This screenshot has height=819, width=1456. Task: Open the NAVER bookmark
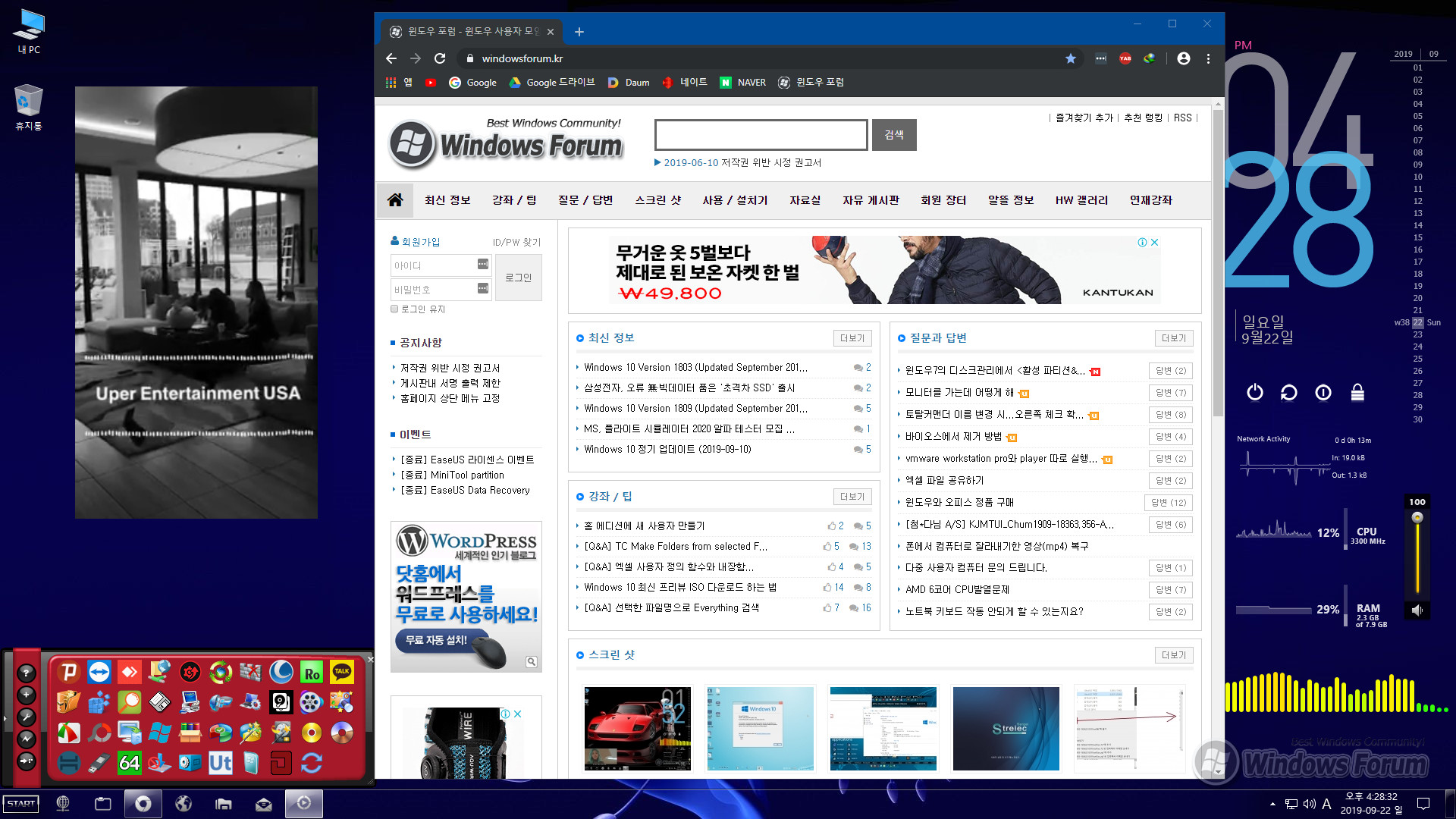(x=742, y=83)
